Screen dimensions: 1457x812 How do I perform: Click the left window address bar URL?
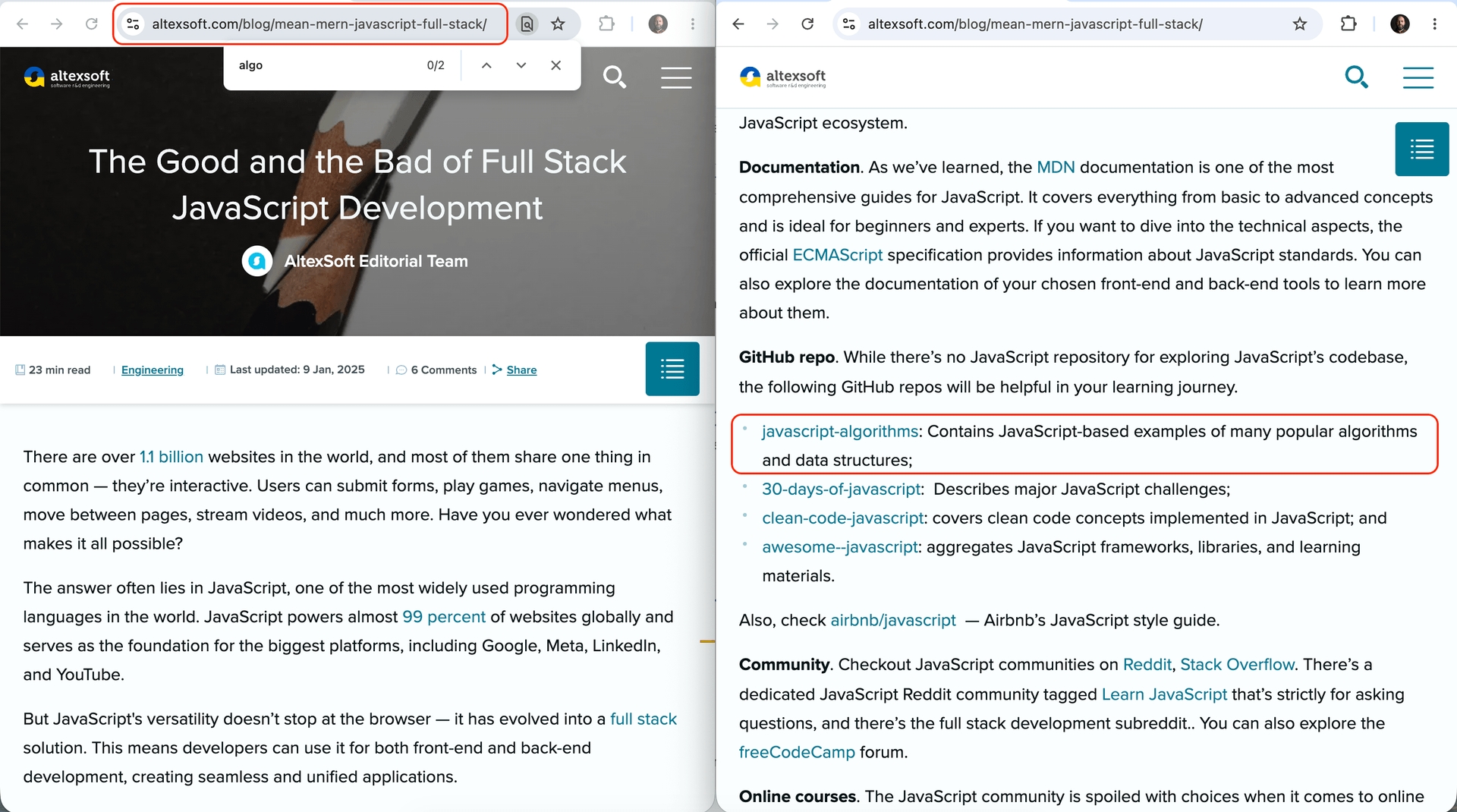coord(319,24)
